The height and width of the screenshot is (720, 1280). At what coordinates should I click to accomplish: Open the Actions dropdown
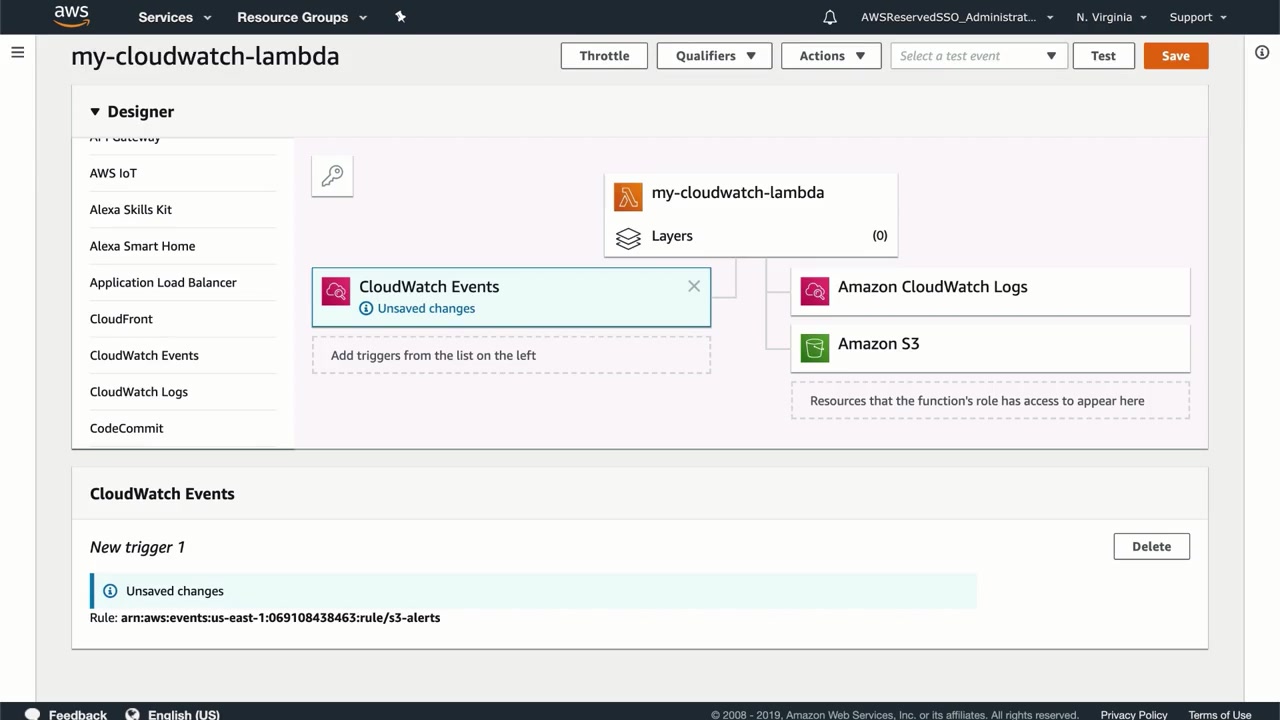831,56
